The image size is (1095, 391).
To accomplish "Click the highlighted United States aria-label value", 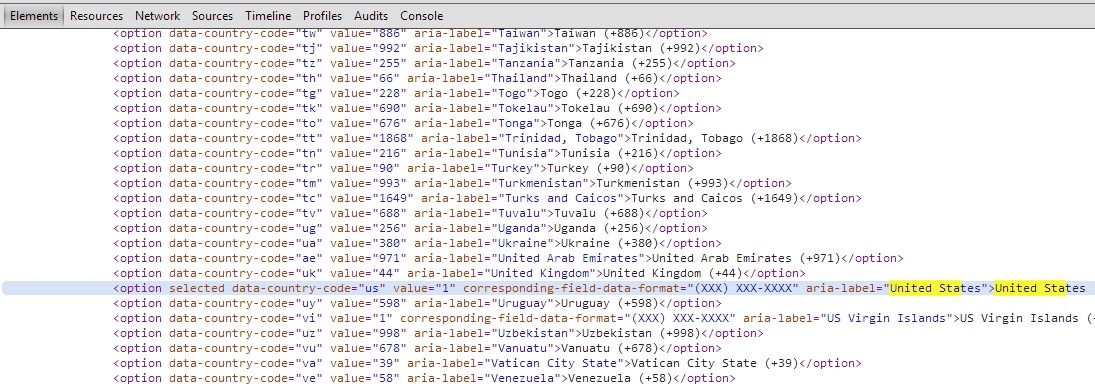I will click(x=935, y=288).
